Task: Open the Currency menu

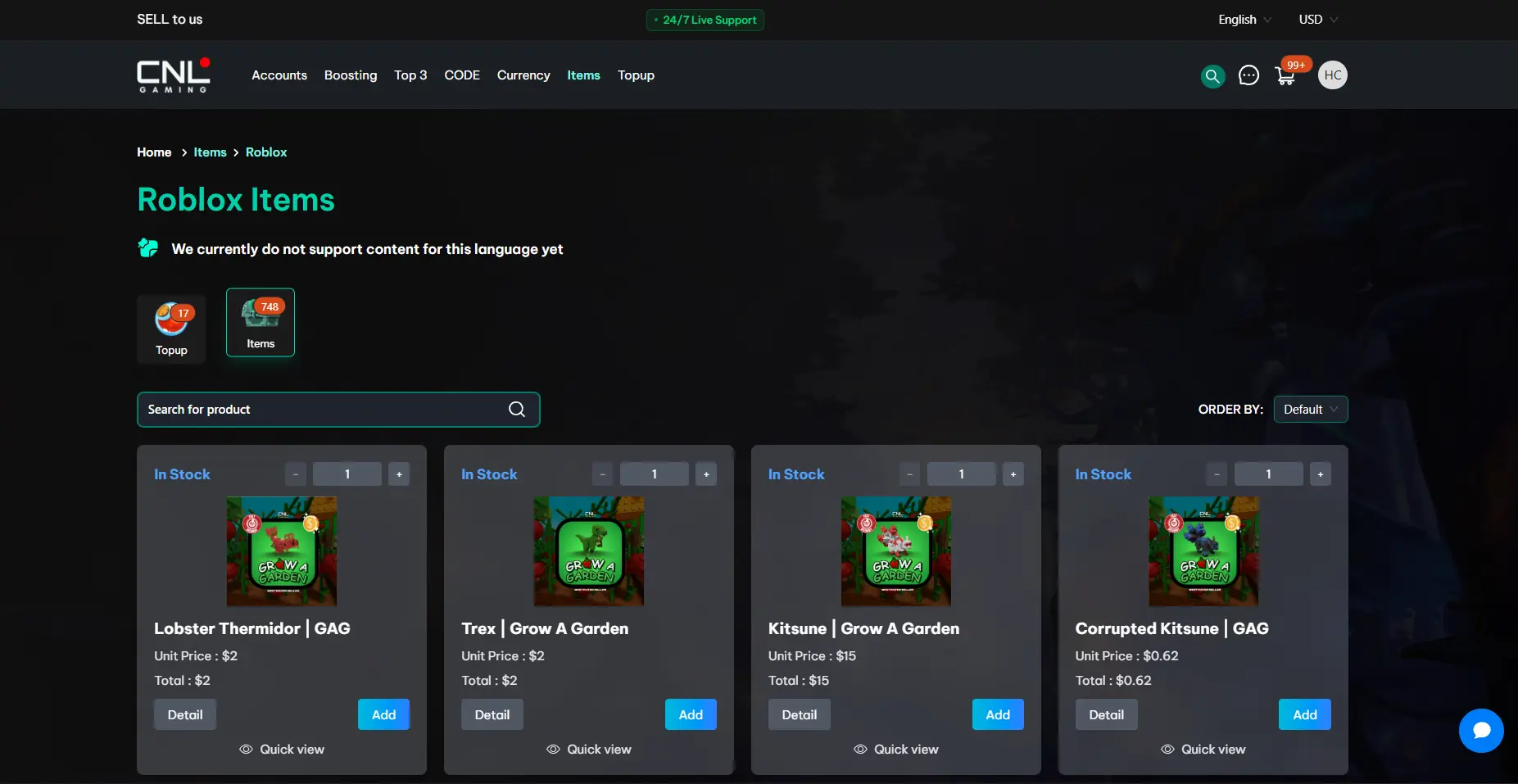Action: [x=523, y=75]
